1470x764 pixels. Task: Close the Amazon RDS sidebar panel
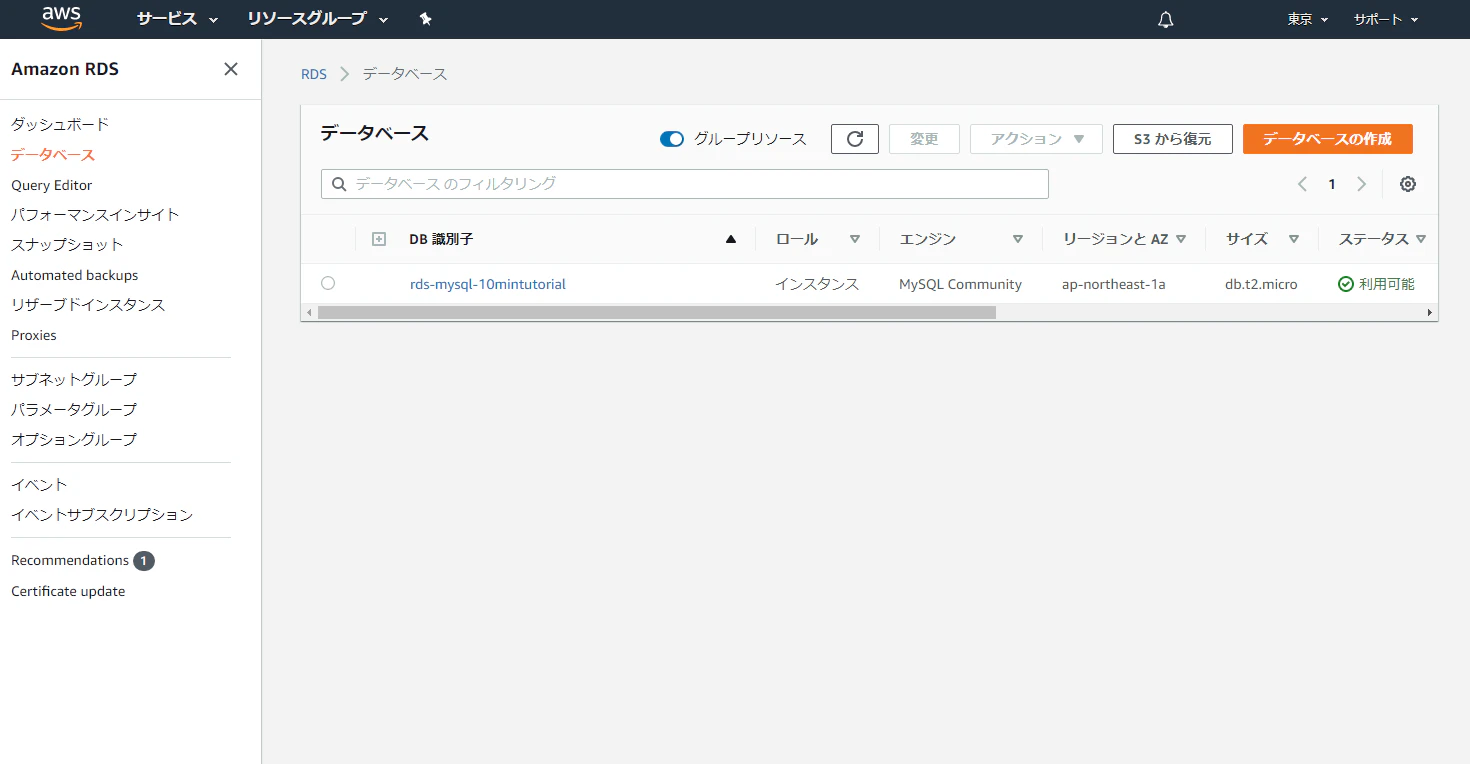pyautogui.click(x=231, y=69)
